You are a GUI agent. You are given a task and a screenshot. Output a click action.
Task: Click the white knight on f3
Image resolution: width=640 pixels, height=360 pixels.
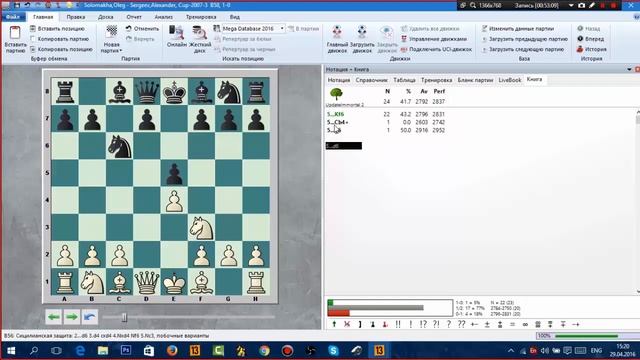click(x=201, y=227)
